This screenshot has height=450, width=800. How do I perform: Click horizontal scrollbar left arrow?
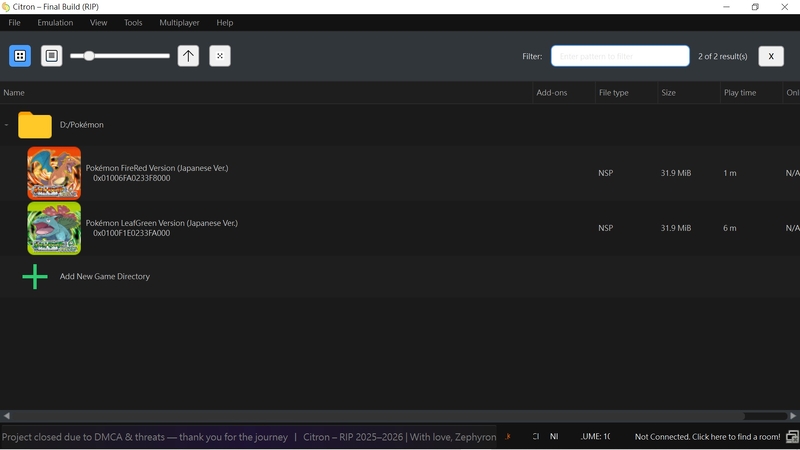coord(6,416)
